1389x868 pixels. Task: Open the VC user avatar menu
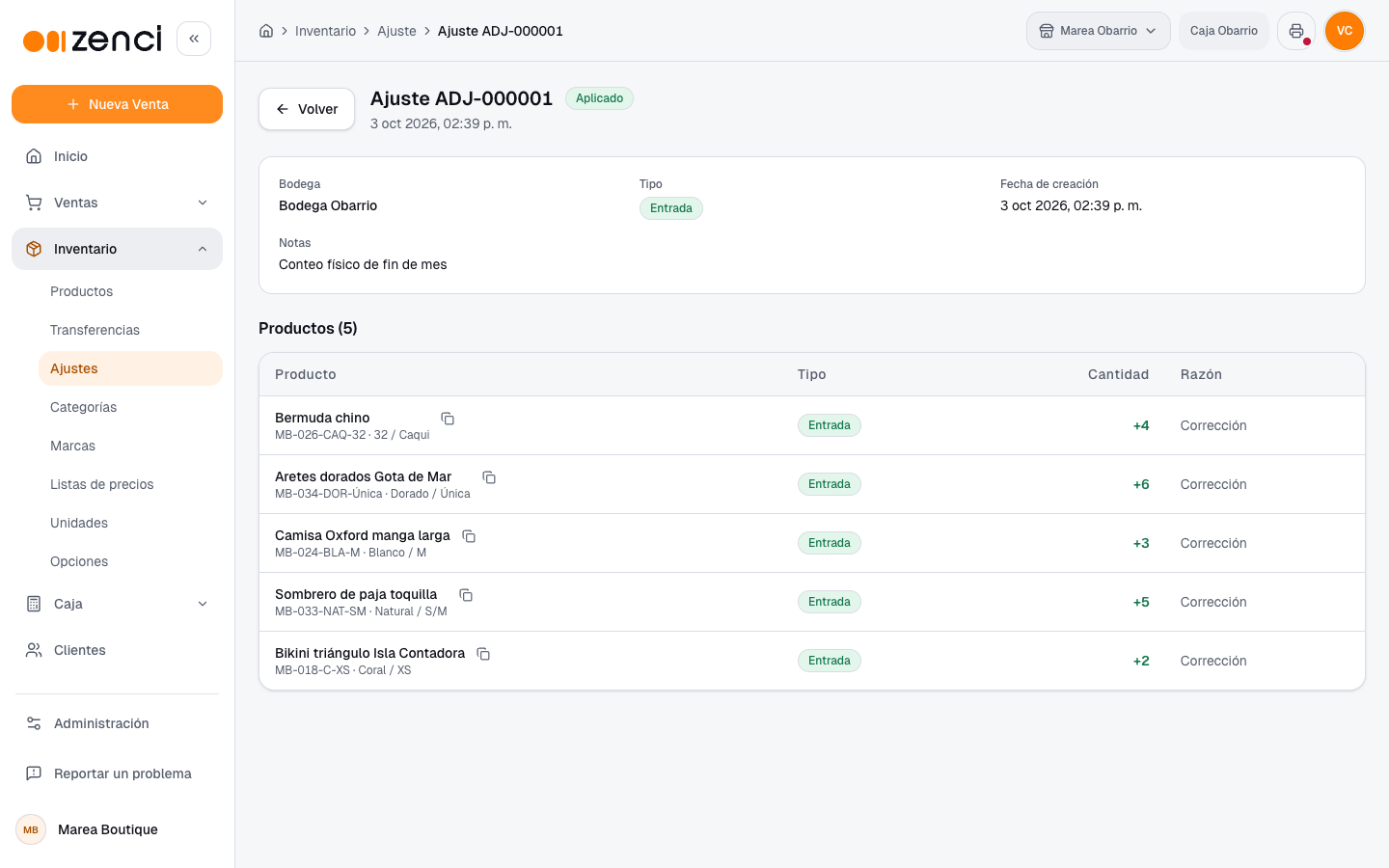point(1345,31)
